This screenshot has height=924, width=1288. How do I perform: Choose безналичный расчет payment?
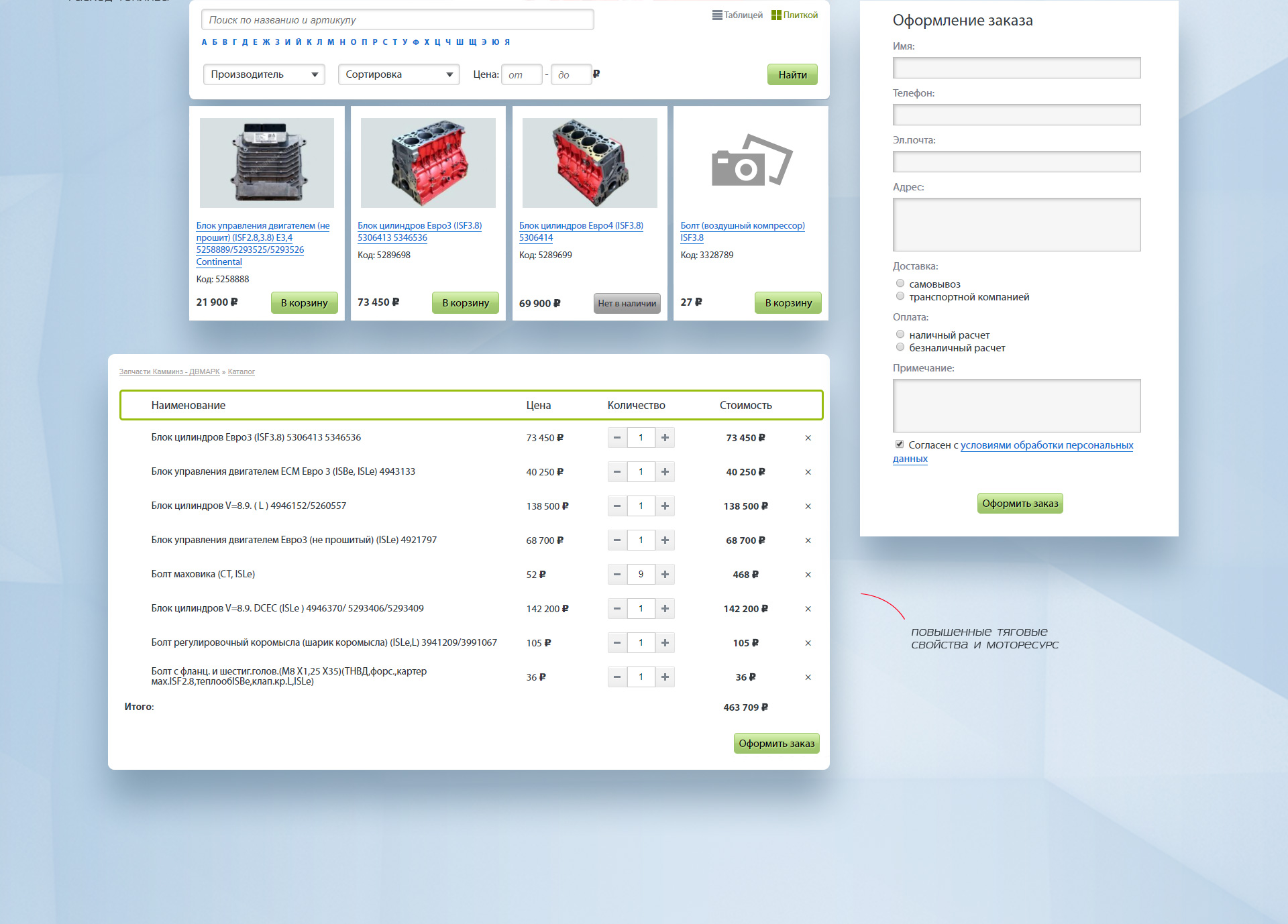pyautogui.click(x=900, y=347)
